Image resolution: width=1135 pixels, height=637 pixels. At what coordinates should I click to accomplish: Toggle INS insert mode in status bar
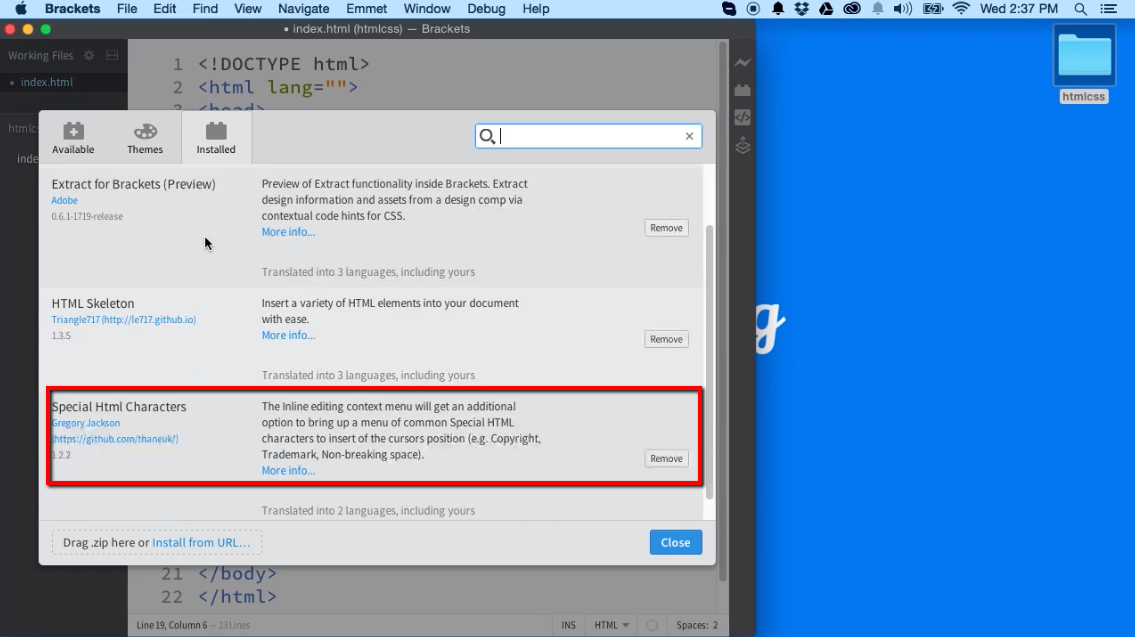[x=568, y=625]
